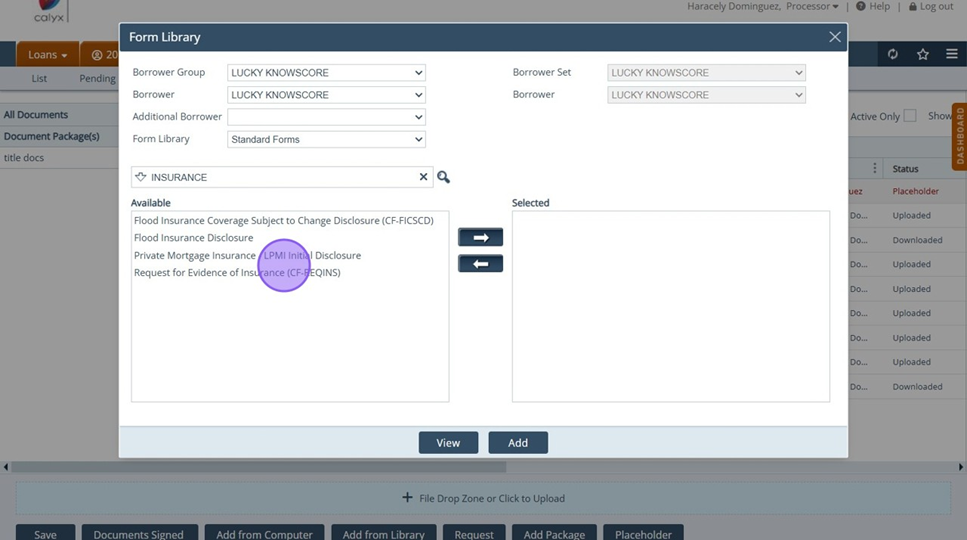Clear the INSURANCE search text

pyautogui.click(x=423, y=177)
